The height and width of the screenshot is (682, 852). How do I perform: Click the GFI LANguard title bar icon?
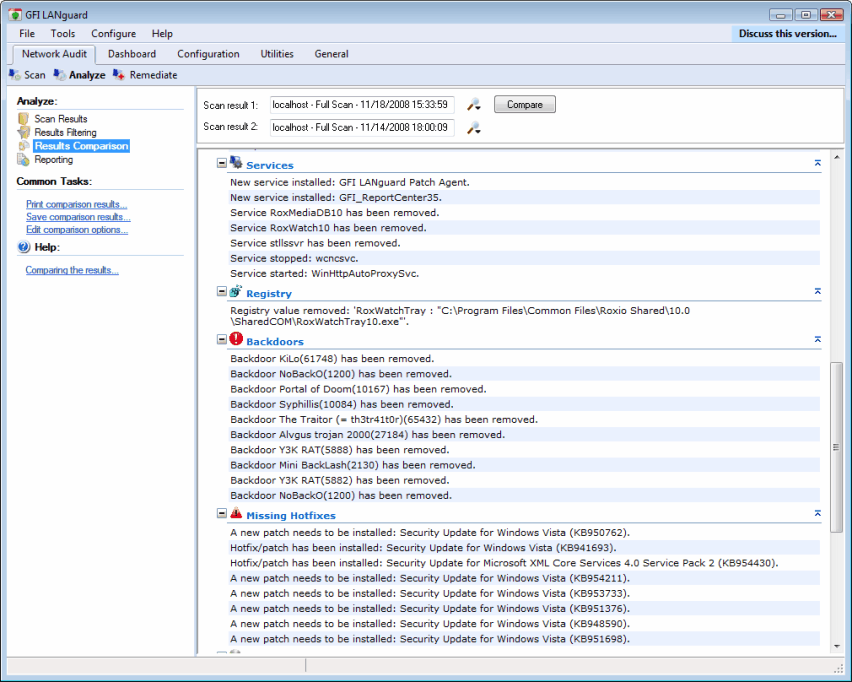click(15, 15)
